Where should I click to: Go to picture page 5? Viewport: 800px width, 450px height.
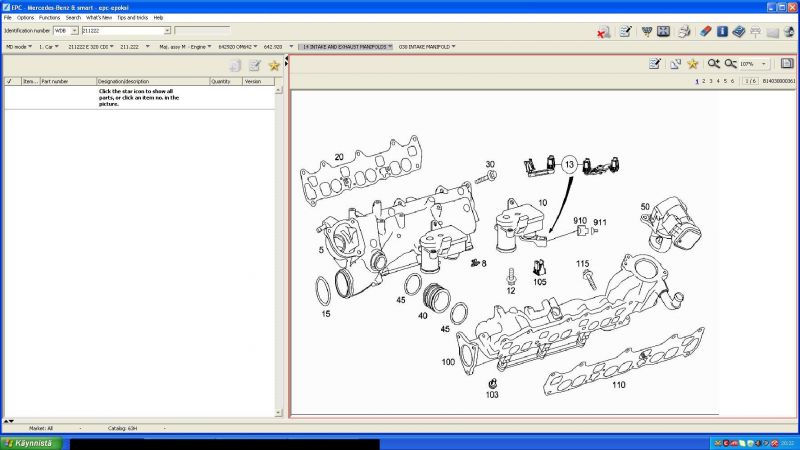click(x=725, y=81)
